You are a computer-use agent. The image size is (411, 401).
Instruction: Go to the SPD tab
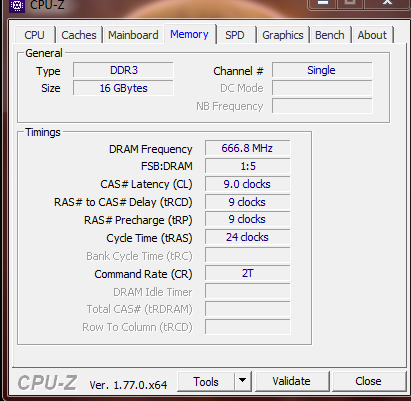[x=235, y=35]
